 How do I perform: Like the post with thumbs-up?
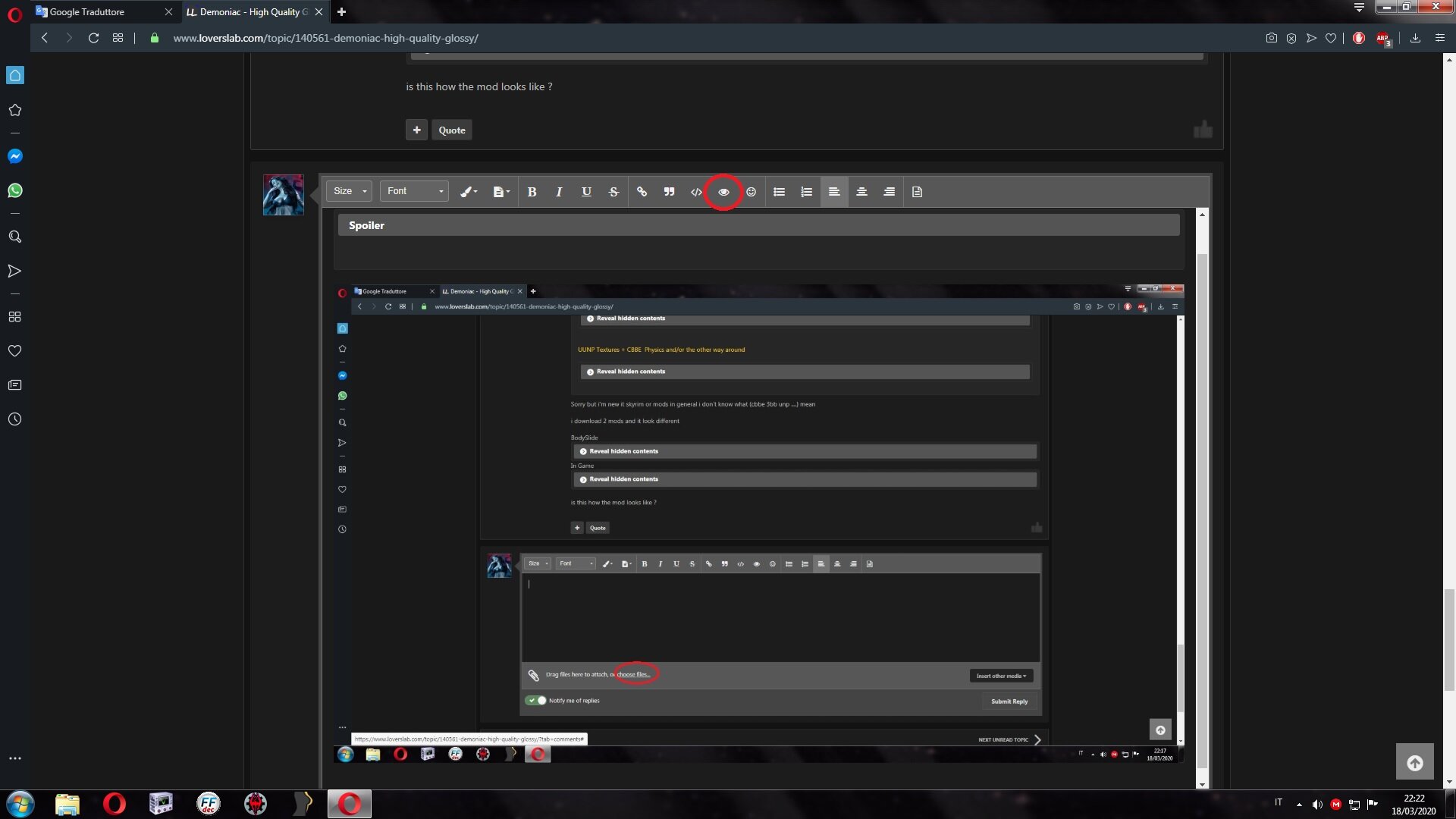click(x=1203, y=130)
